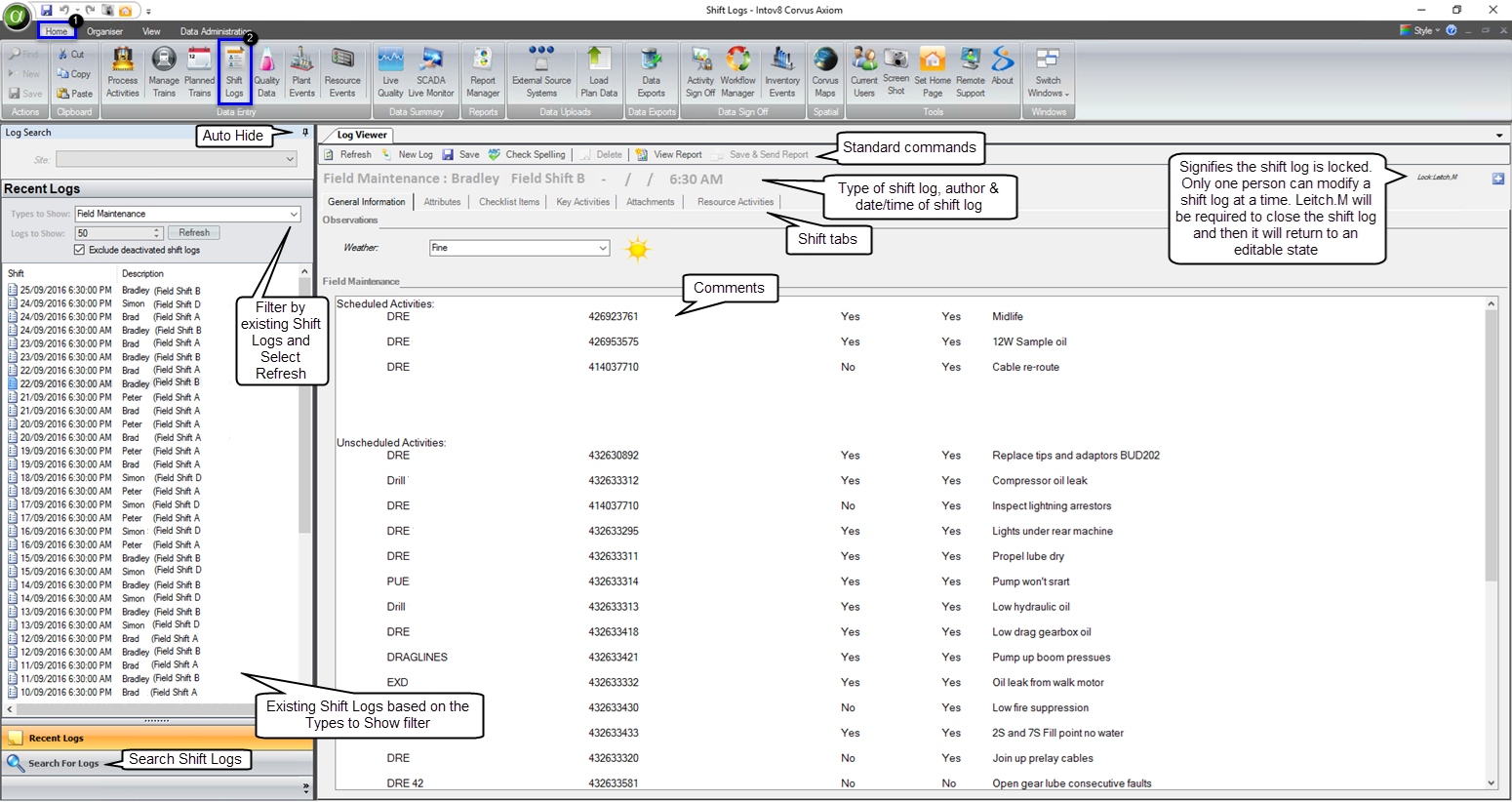
Task: Select 10/09/2016 6:30:00 PM Brad log
Action: pos(105,693)
